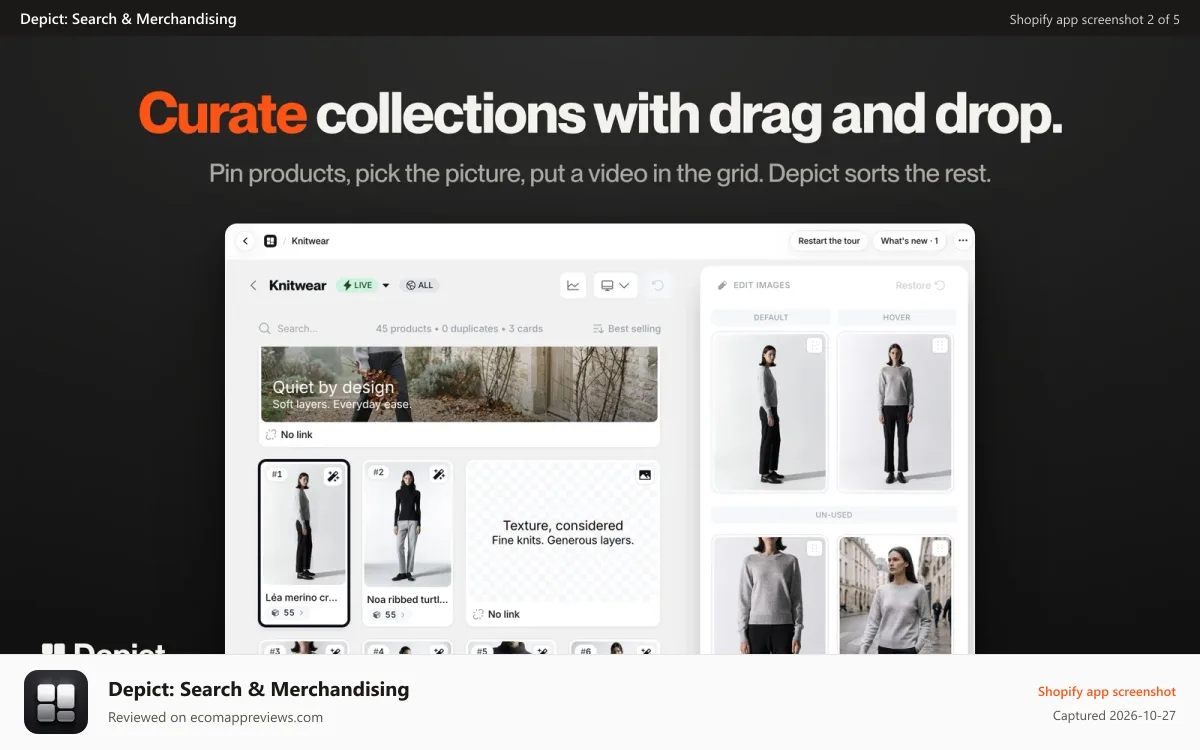Viewport: 1200px width, 750px height.
Task: Click the magic wand icon on card #2
Action: tap(438, 474)
